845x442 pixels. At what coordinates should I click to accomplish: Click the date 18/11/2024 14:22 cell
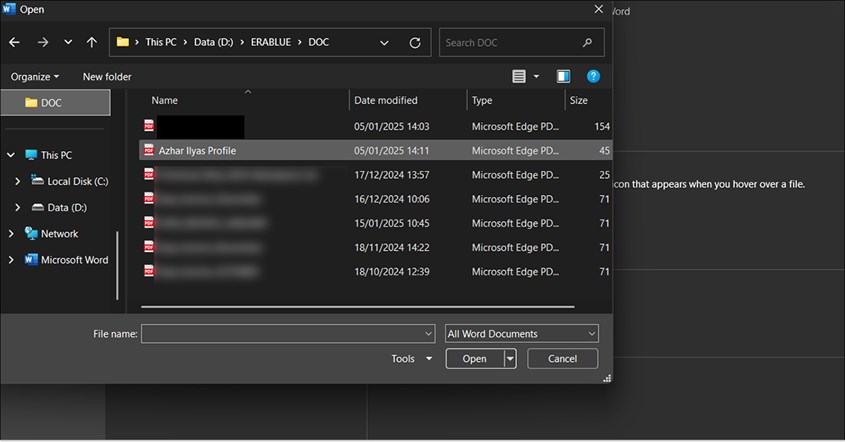click(392, 248)
